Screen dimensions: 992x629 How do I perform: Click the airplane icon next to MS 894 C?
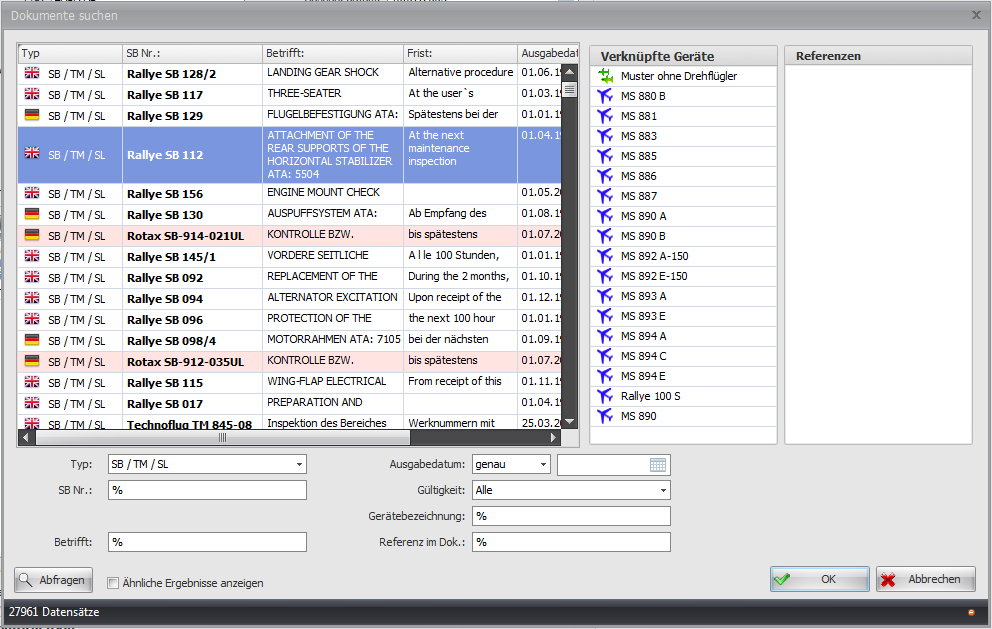[604, 356]
